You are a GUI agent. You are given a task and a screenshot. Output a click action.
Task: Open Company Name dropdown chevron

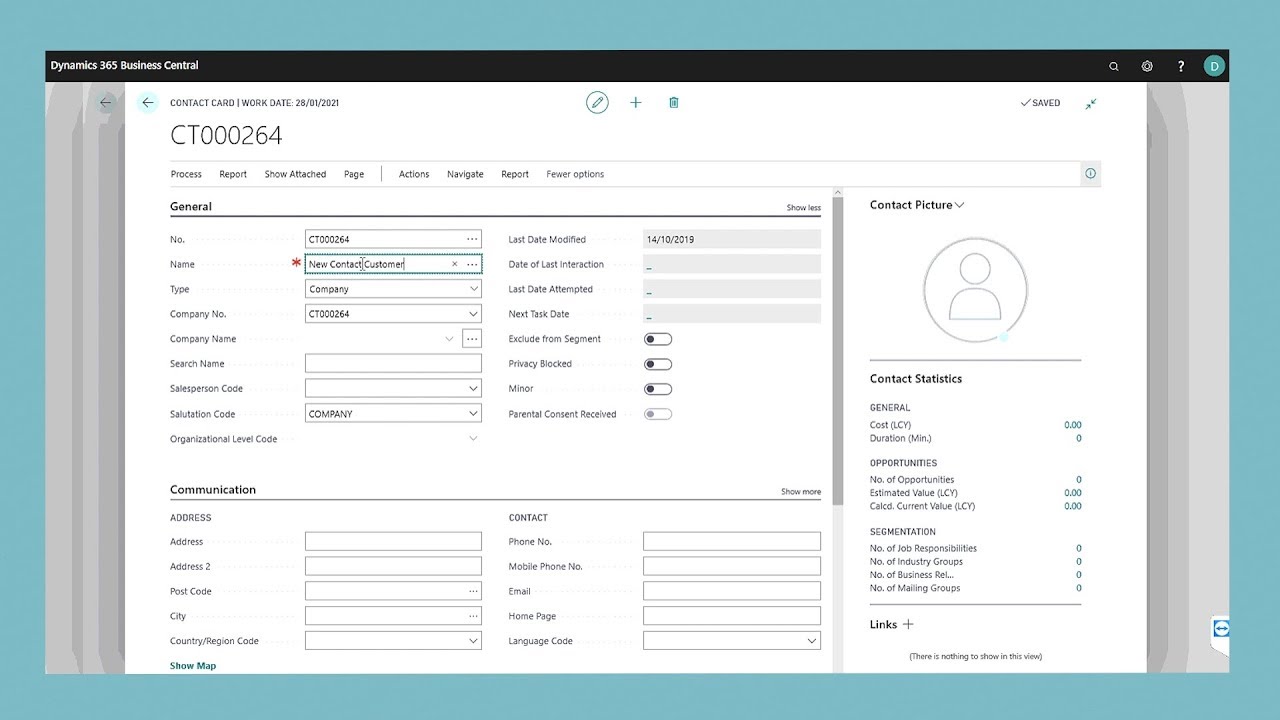(x=449, y=339)
